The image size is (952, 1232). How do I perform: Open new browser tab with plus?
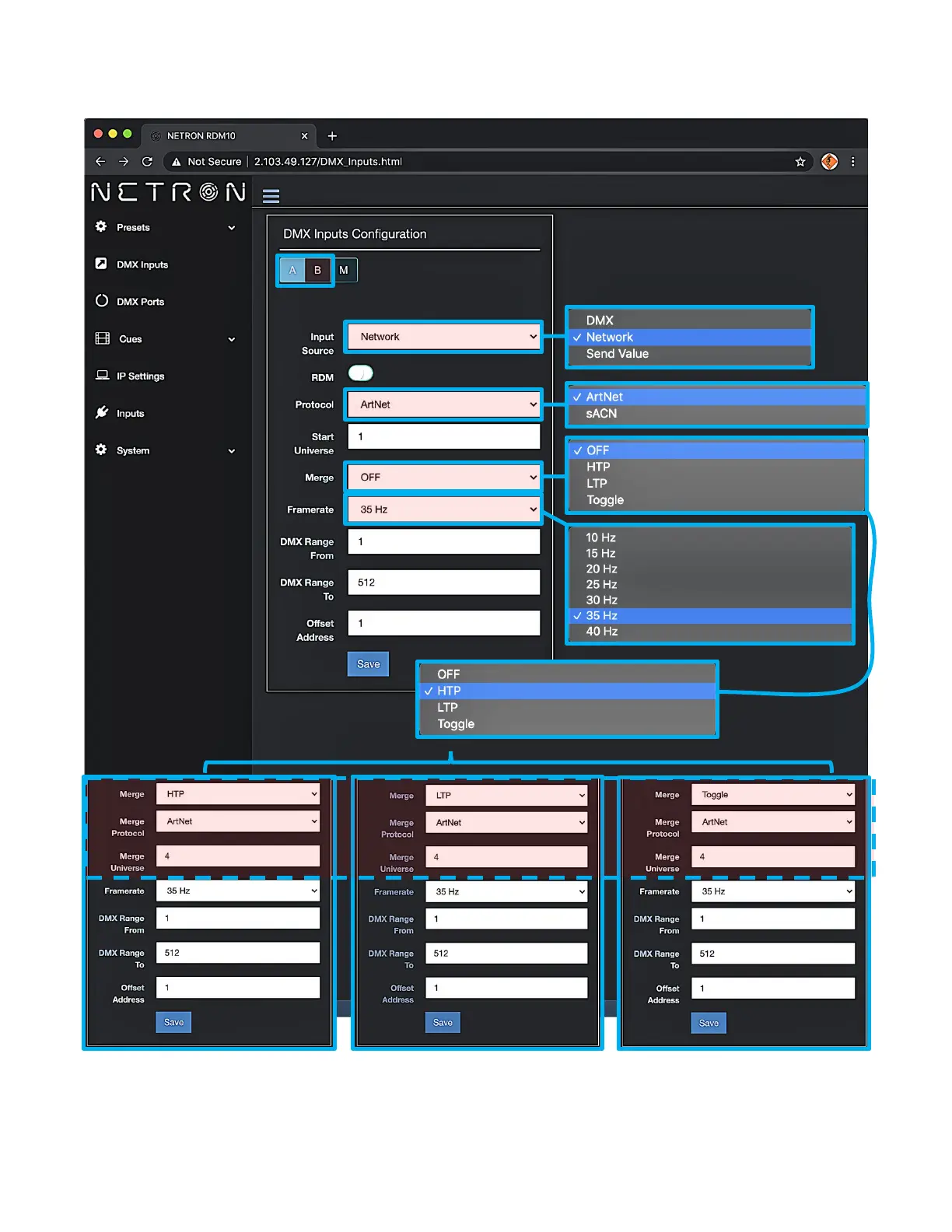332,136
